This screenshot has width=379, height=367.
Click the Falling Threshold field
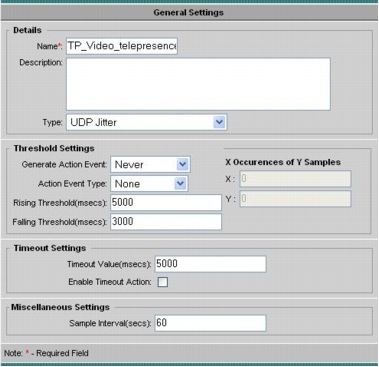166,222
